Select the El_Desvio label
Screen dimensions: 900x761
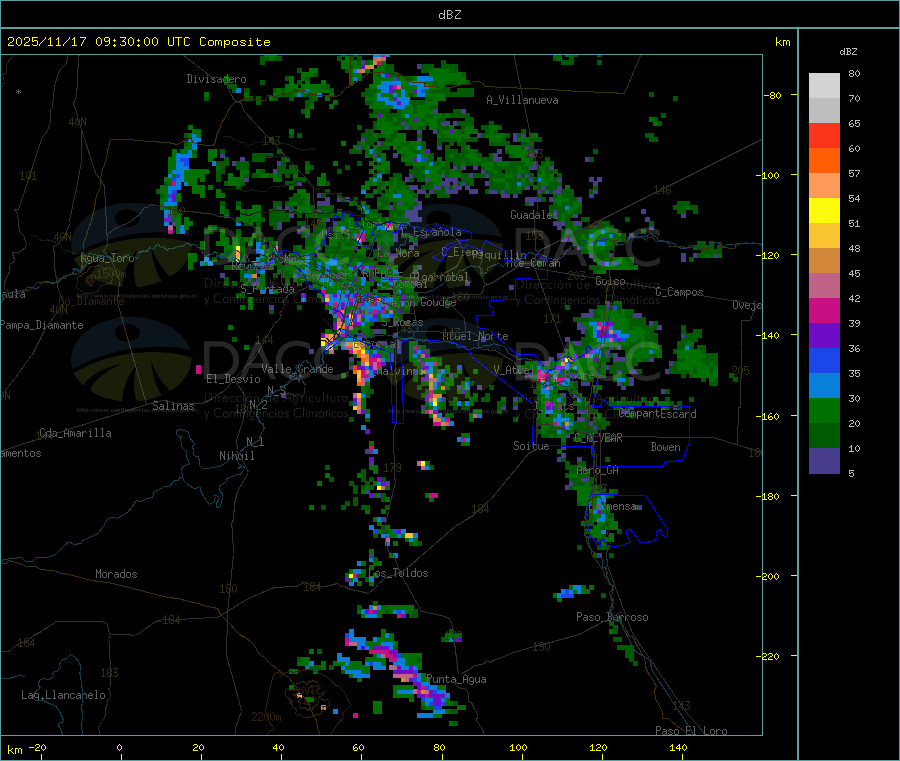coord(233,379)
